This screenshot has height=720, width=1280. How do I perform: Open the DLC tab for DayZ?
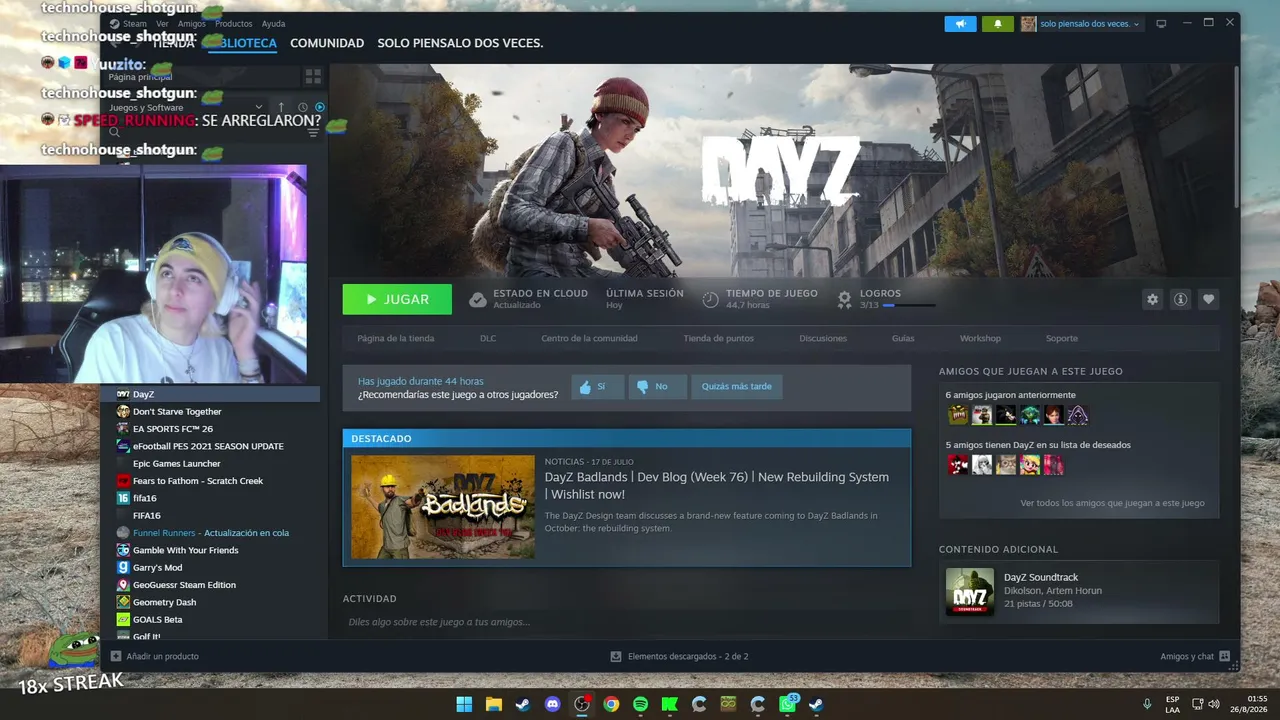[488, 338]
